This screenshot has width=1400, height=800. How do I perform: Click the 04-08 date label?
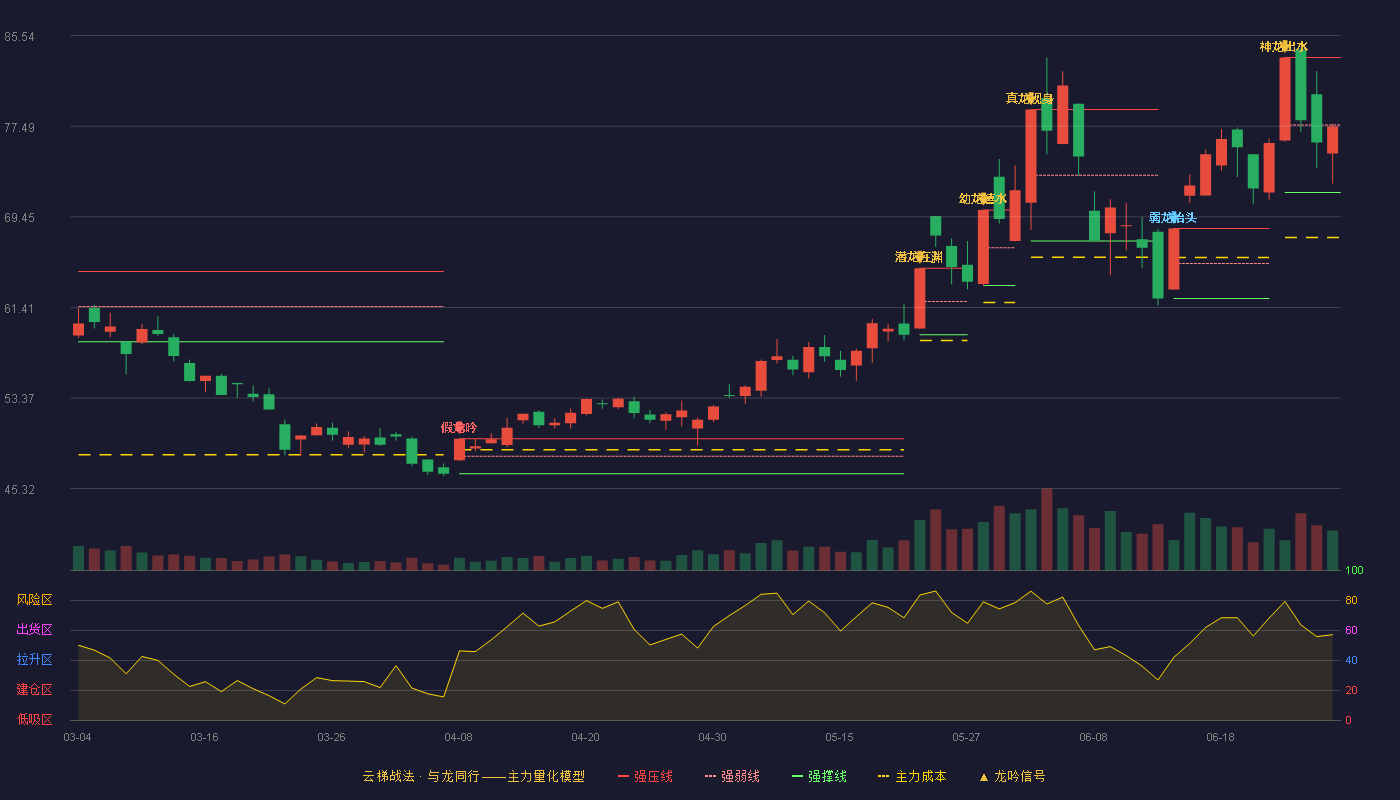click(x=458, y=737)
